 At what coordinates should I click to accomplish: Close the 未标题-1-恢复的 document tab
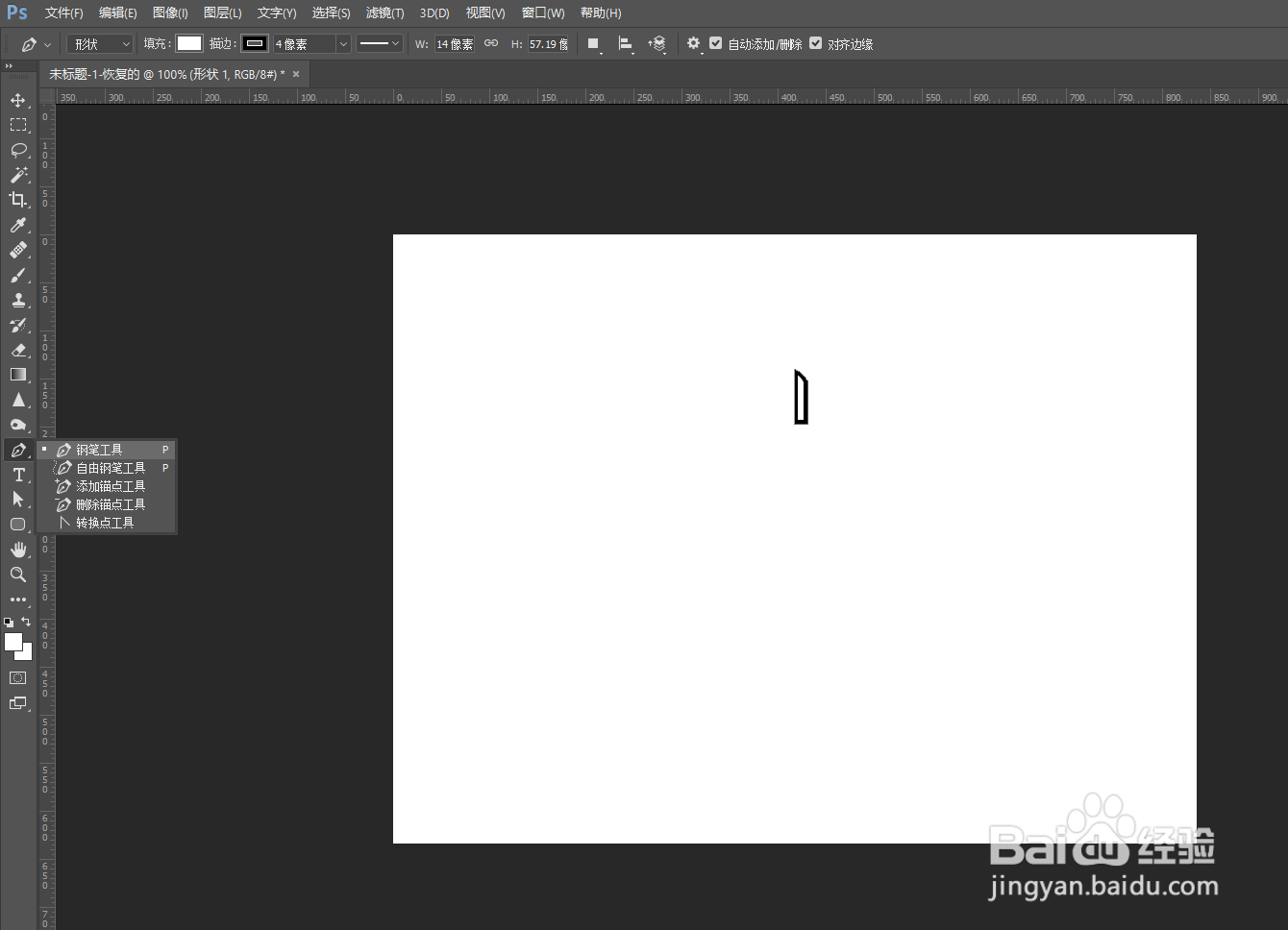(x=296, y=74)
